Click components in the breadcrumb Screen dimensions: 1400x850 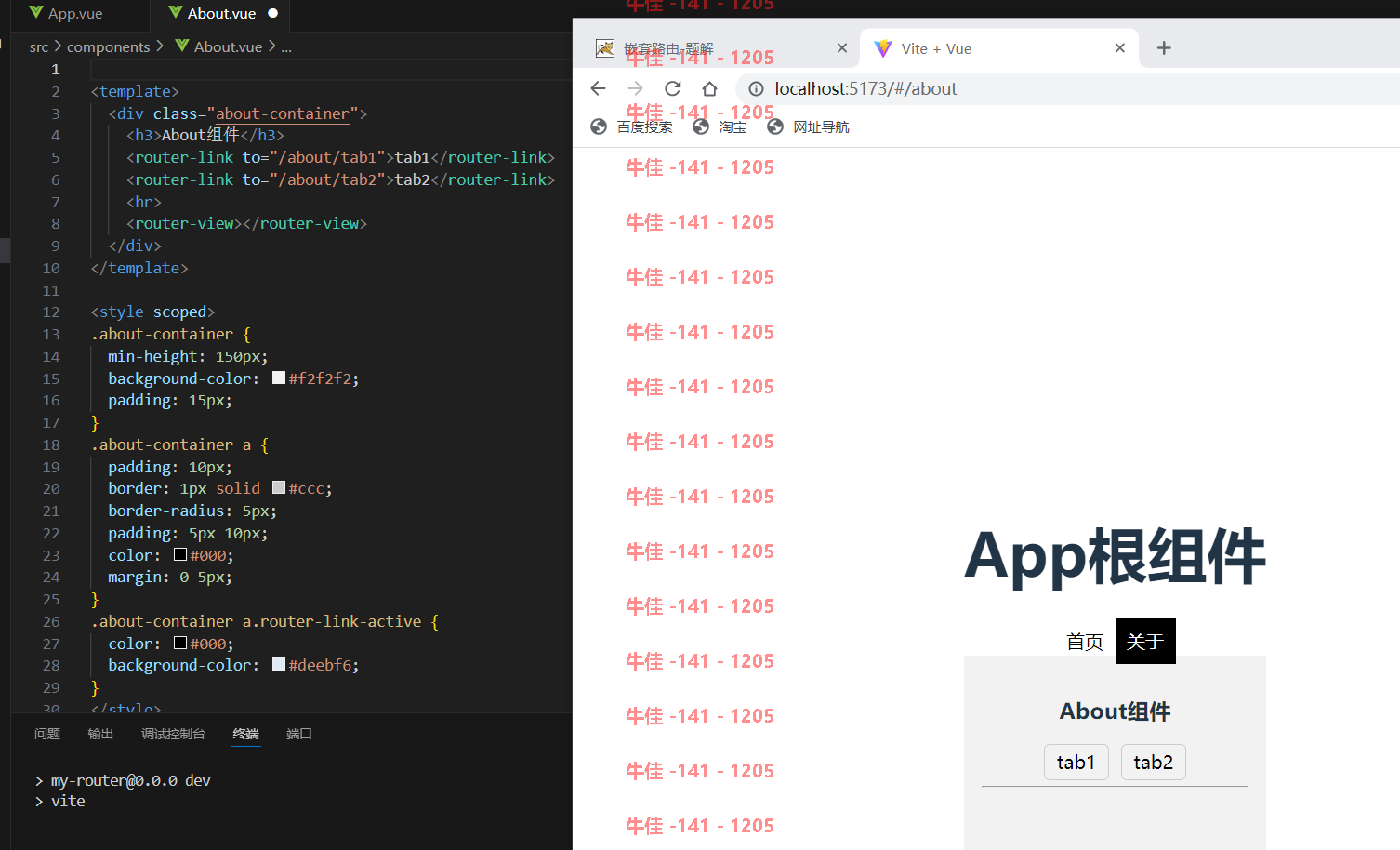tap(108, 46)
